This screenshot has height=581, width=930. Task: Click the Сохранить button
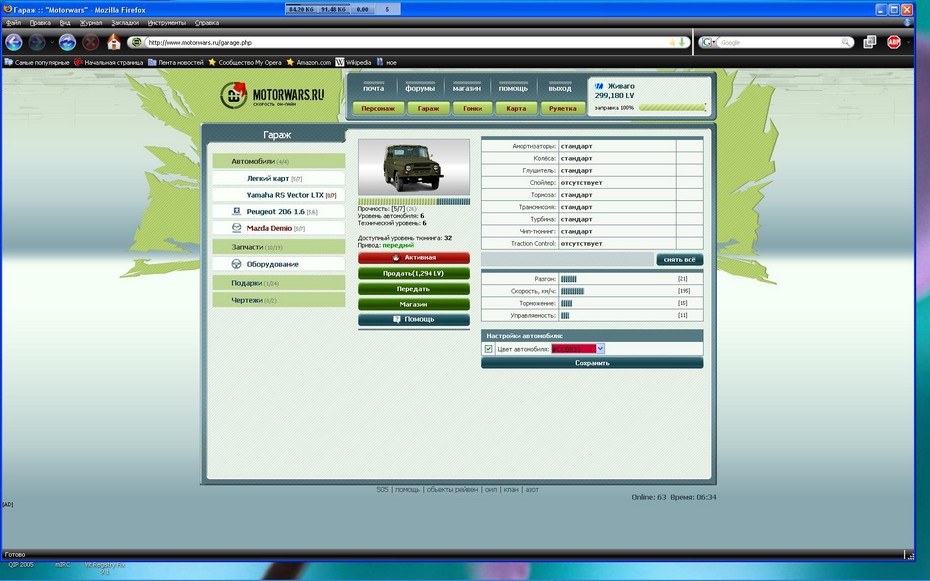592,363
